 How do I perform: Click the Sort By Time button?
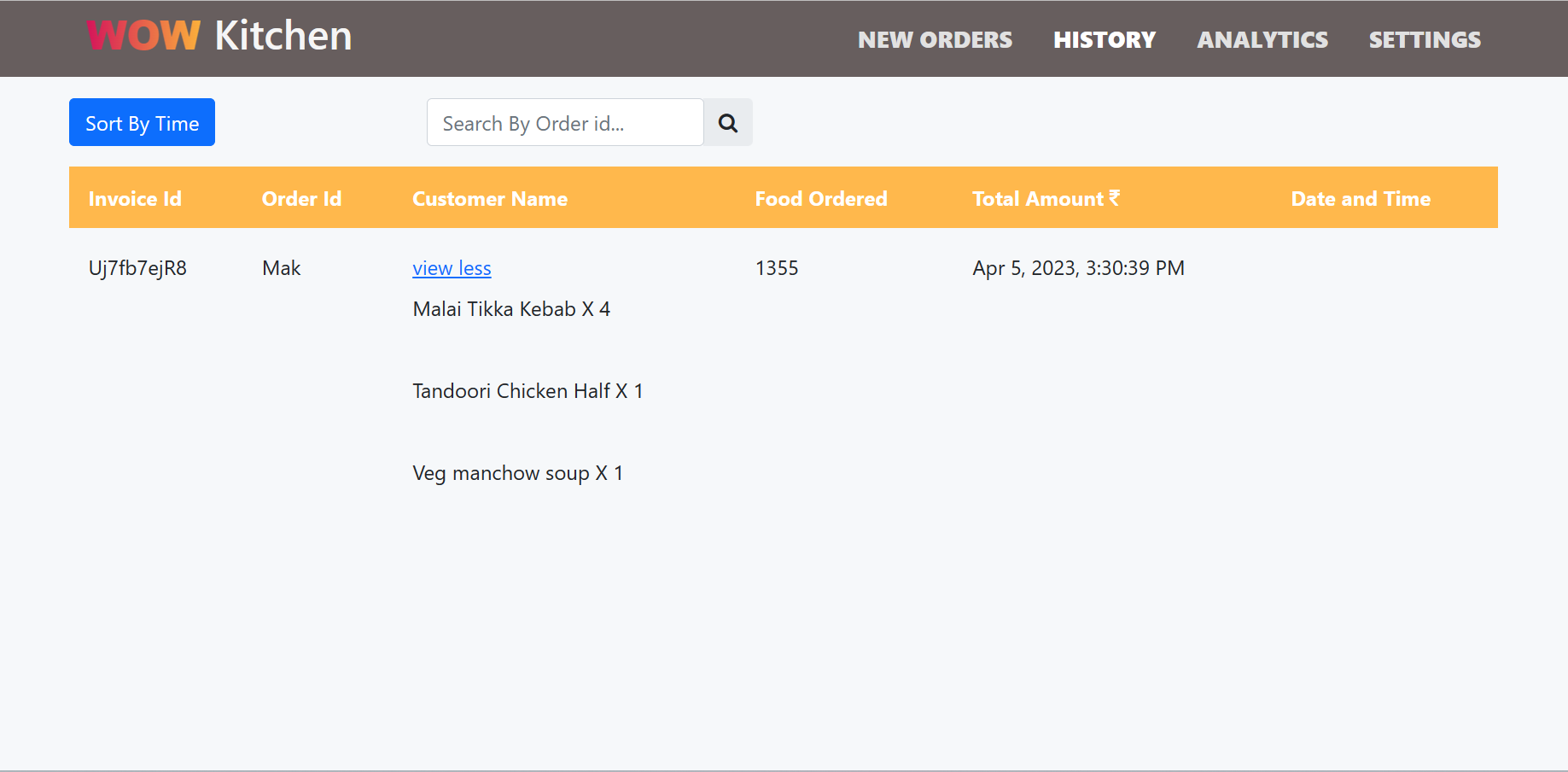(x=141, y=122)
